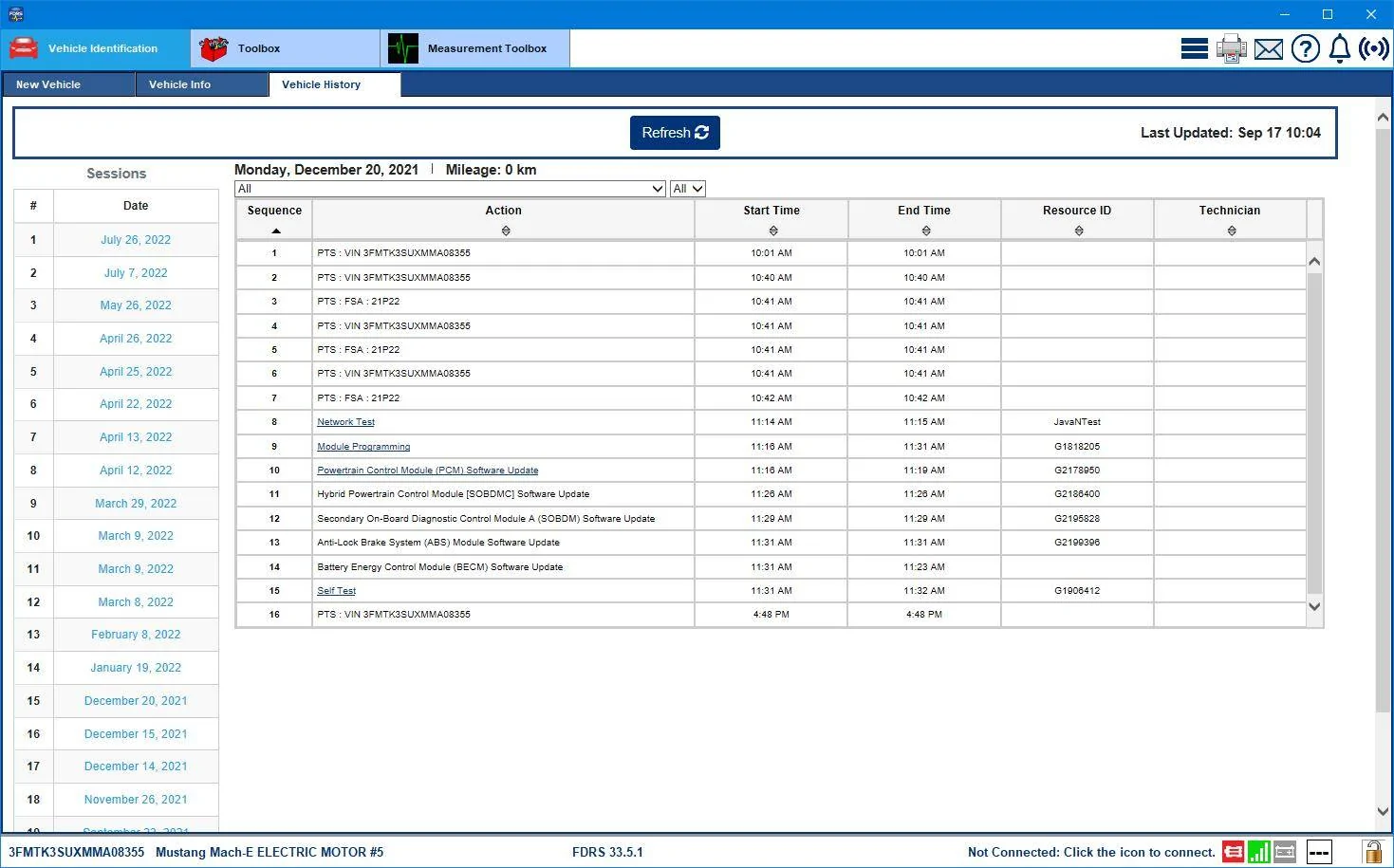Screen dimensions: 1394x868
Task: Click Battery Energy Control Module Software Update
Action: 439,567
